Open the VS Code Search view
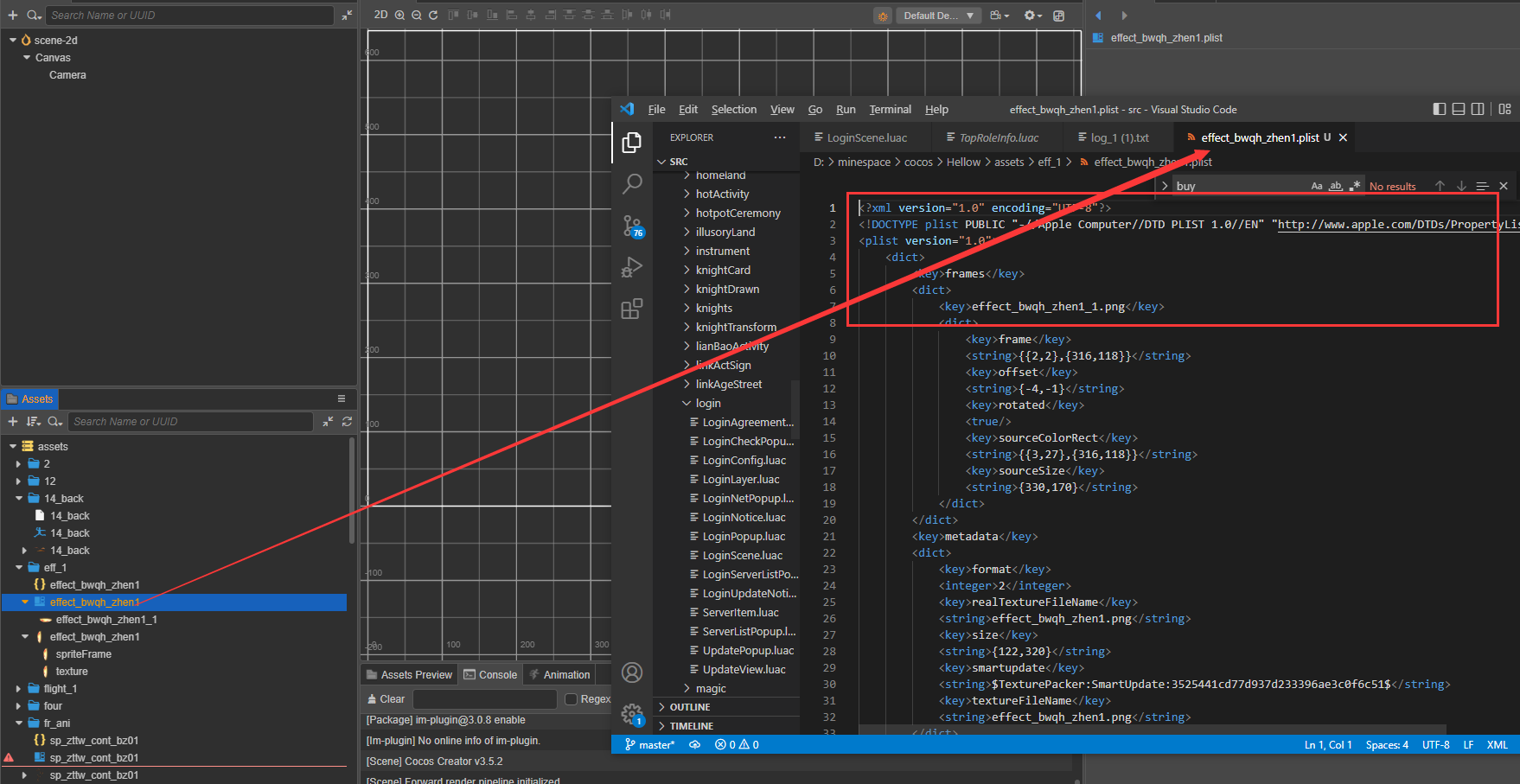1520x784 pixels. pyautogui.click(x=632, y=183)
